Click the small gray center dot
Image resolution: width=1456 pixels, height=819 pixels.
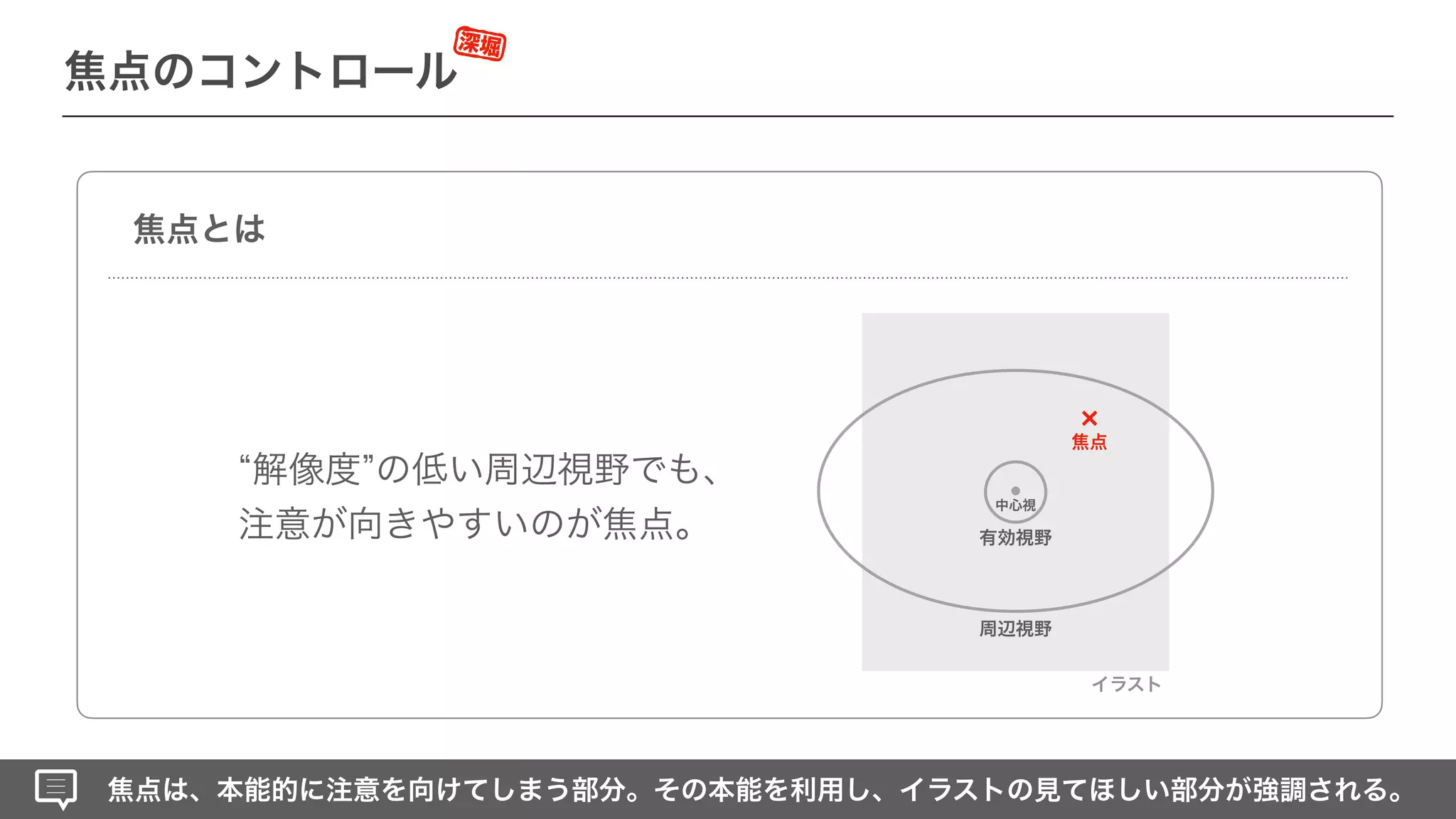(x=1015, y=491)
